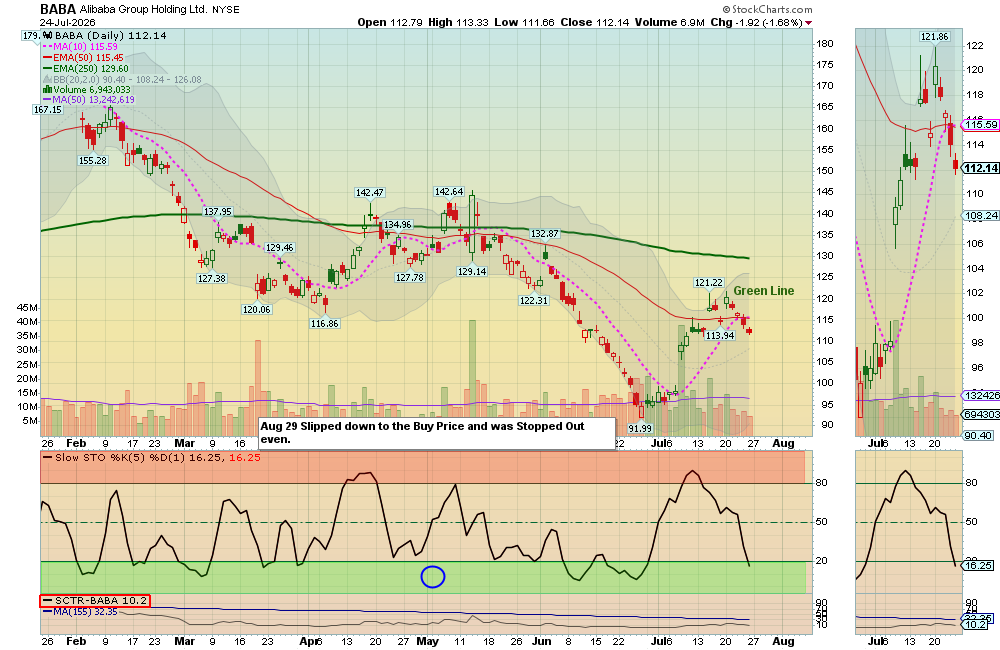Image resolution: width=1000 pixels, height=650 pixels.
Task: Click the 108.24 Bollinger value in zoom panel
Action: pos(982,216)
